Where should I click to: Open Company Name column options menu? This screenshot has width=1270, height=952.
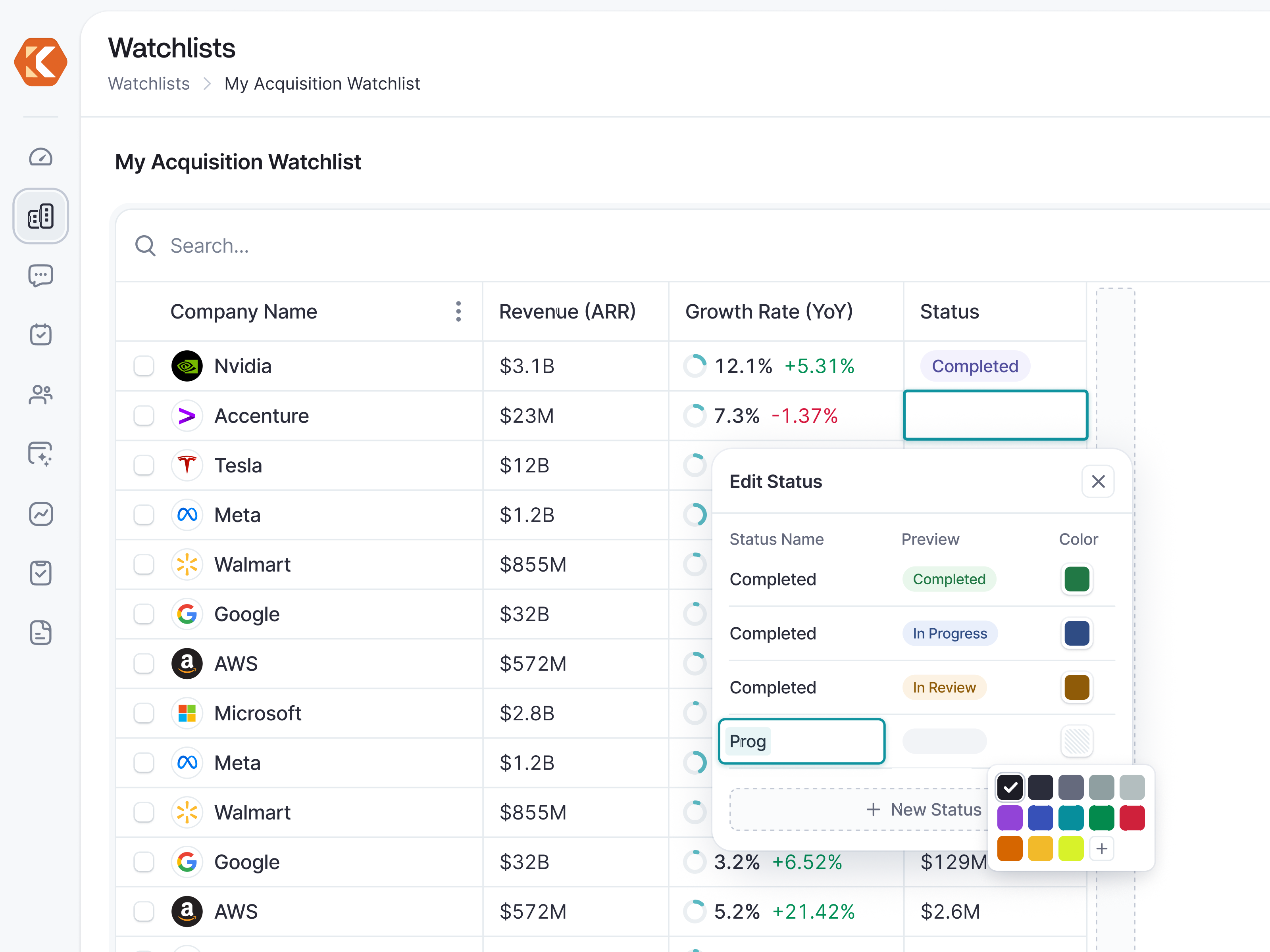458,312
